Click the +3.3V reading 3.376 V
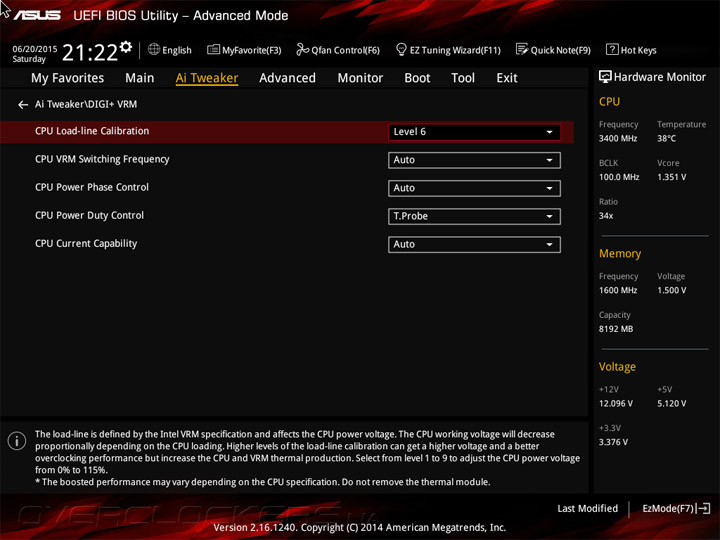 (613, 442)
